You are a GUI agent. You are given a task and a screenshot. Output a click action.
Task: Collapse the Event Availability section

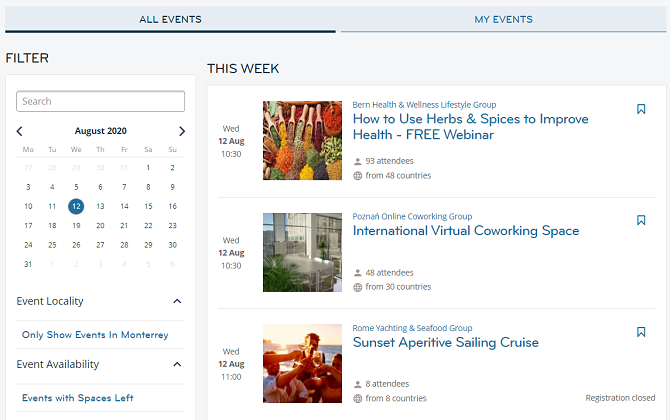pyautogui.click(x=177, y=364)
